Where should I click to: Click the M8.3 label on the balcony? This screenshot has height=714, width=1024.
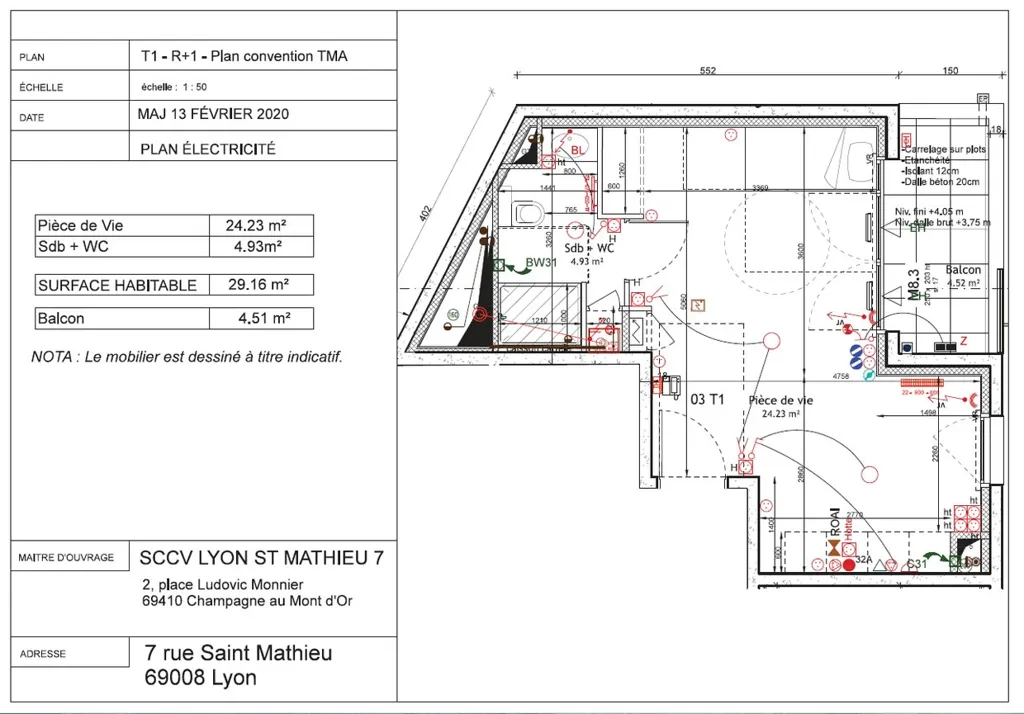pyautogui.click(x=914, y=285)
